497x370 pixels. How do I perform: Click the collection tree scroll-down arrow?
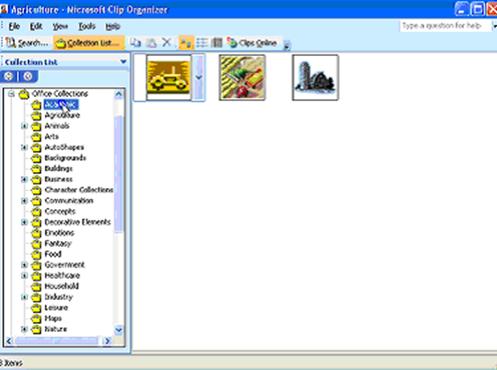119,330
